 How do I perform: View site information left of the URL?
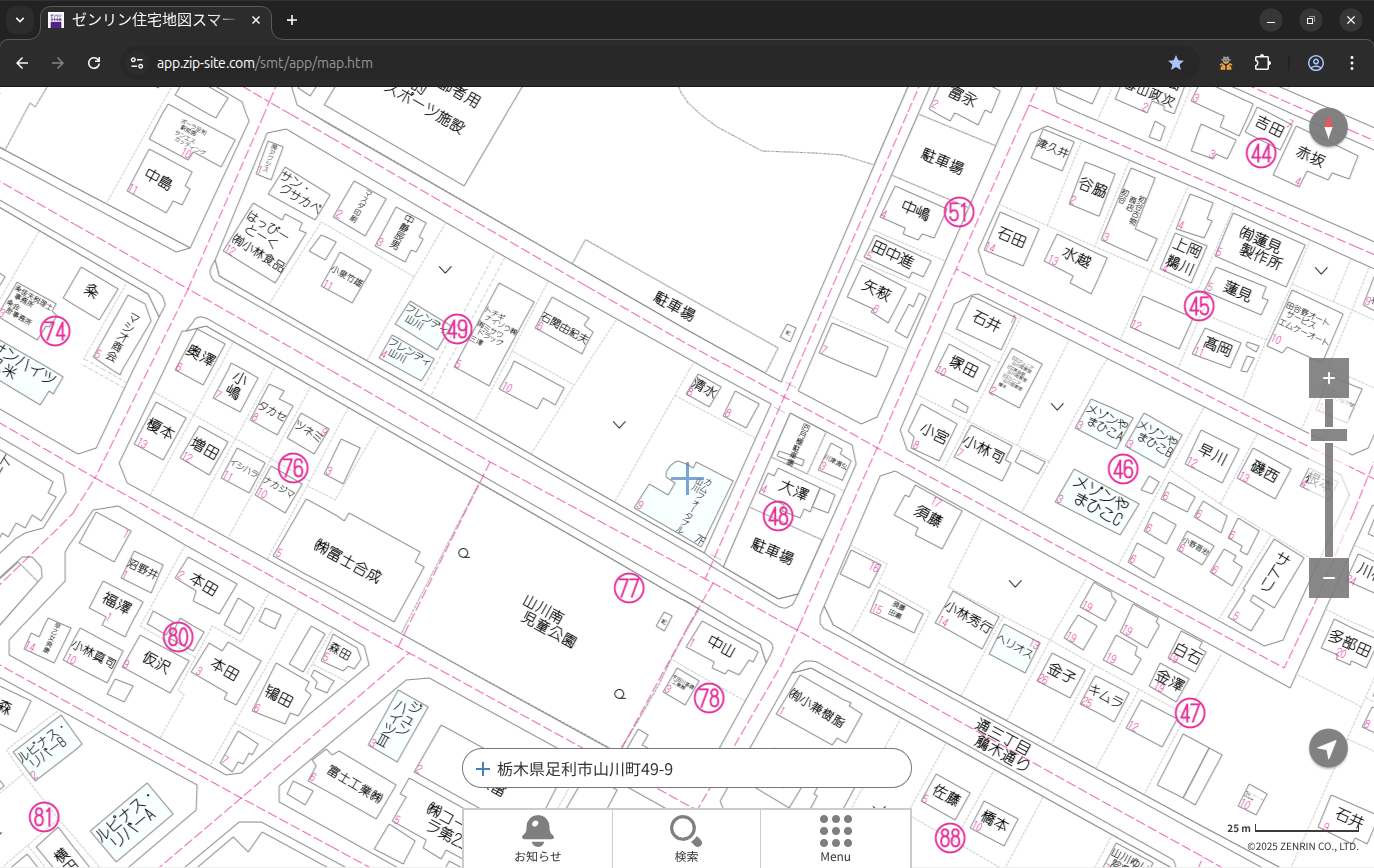coord(137,63)
